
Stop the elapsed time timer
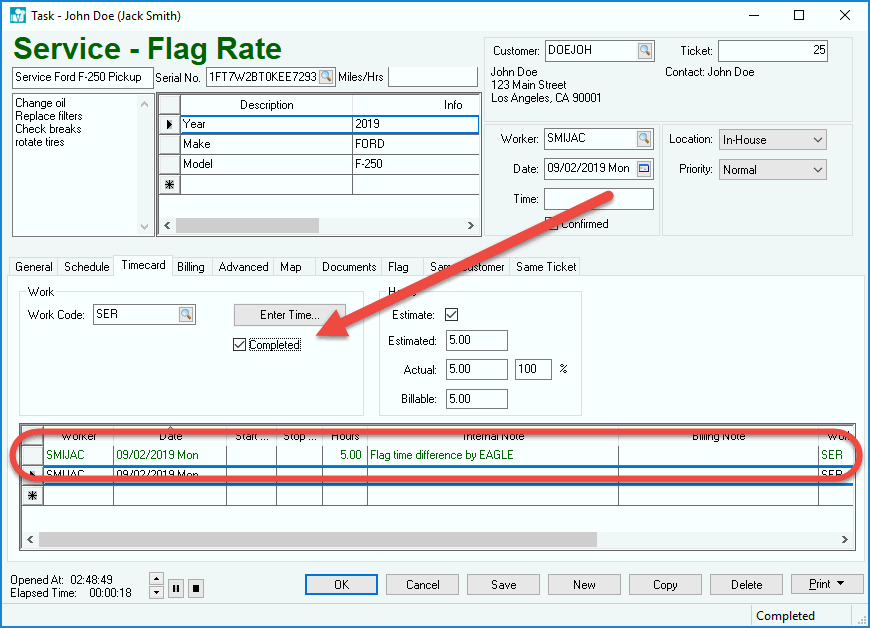(195, 588)
